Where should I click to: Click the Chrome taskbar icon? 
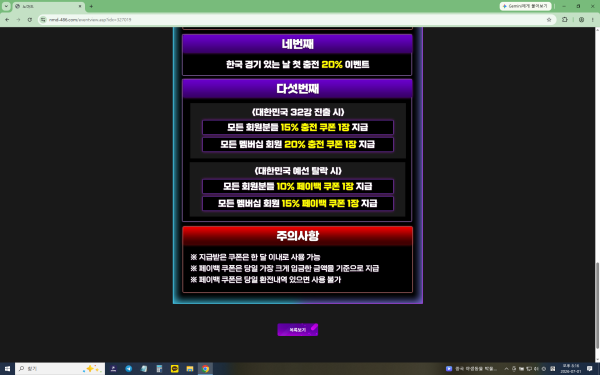(x=205, y=368)
